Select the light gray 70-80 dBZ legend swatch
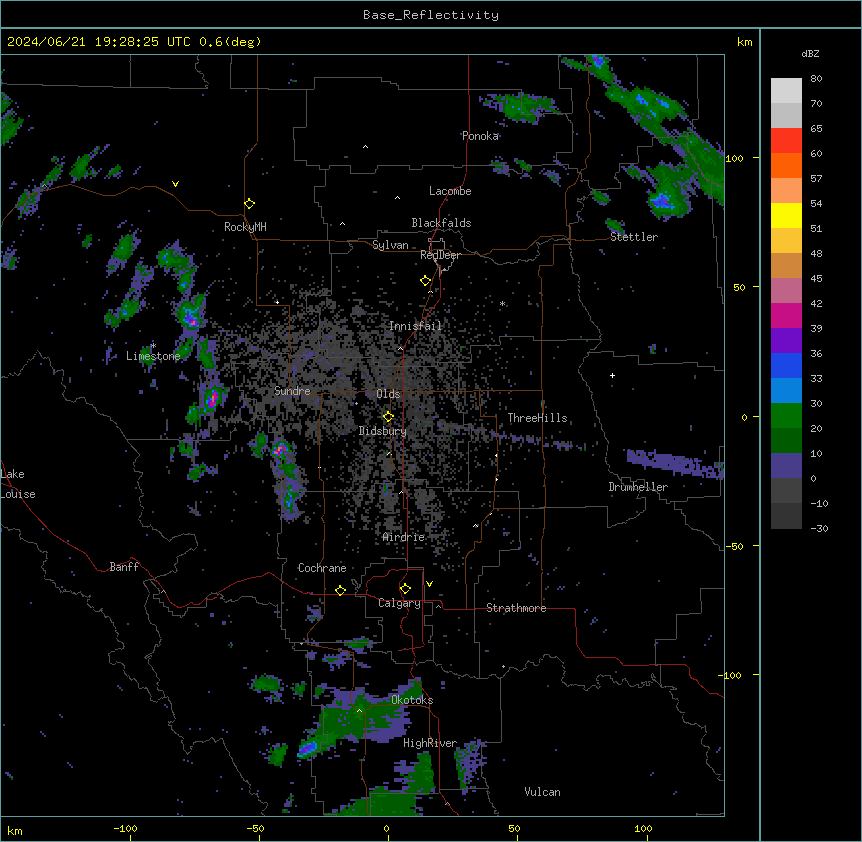 click(786, 91)
